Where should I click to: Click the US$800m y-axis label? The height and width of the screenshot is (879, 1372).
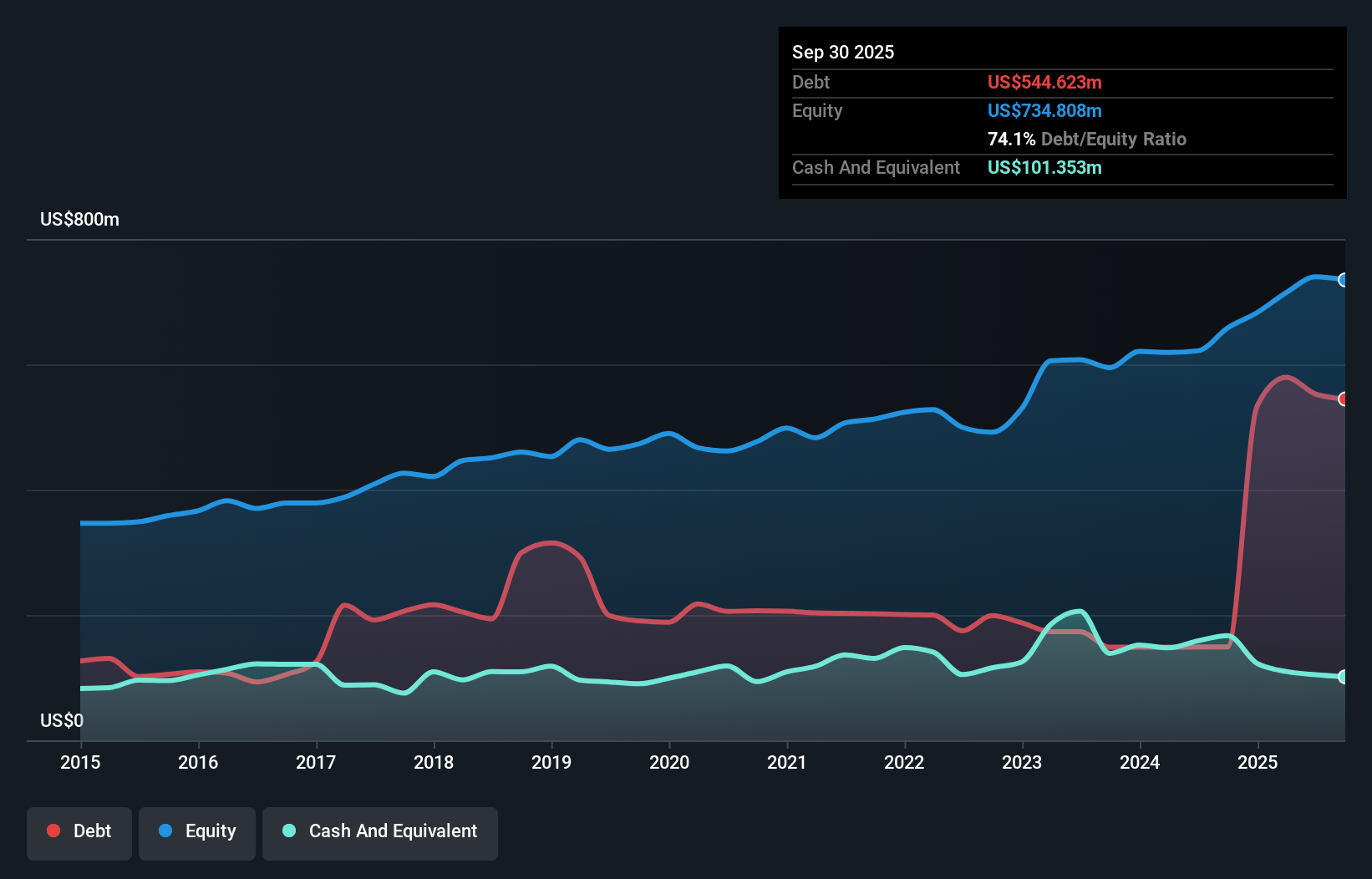[79, 220]
